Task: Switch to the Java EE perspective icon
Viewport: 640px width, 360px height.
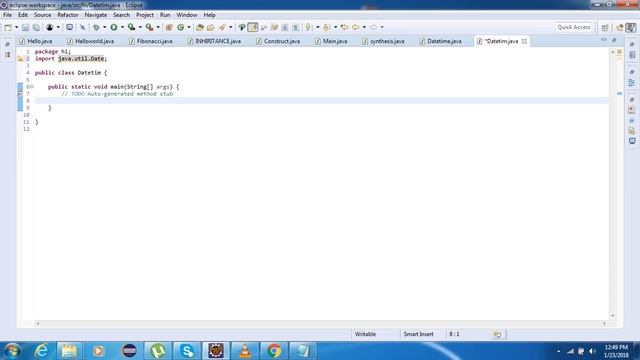Action: pos(620,27)
